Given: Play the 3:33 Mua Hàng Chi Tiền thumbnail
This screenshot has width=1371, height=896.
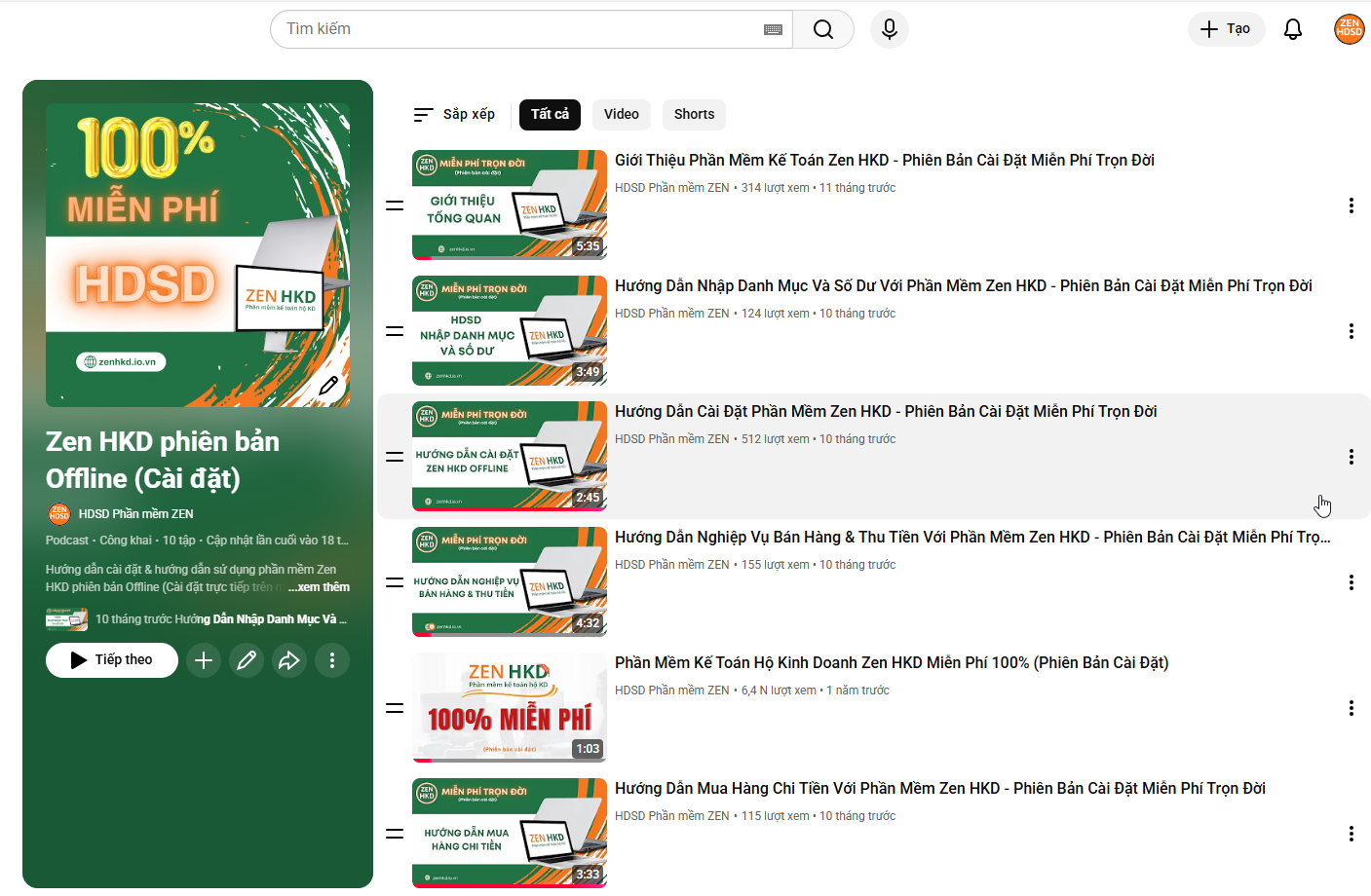Looking at the screenshot, I should tap(510, 834).
